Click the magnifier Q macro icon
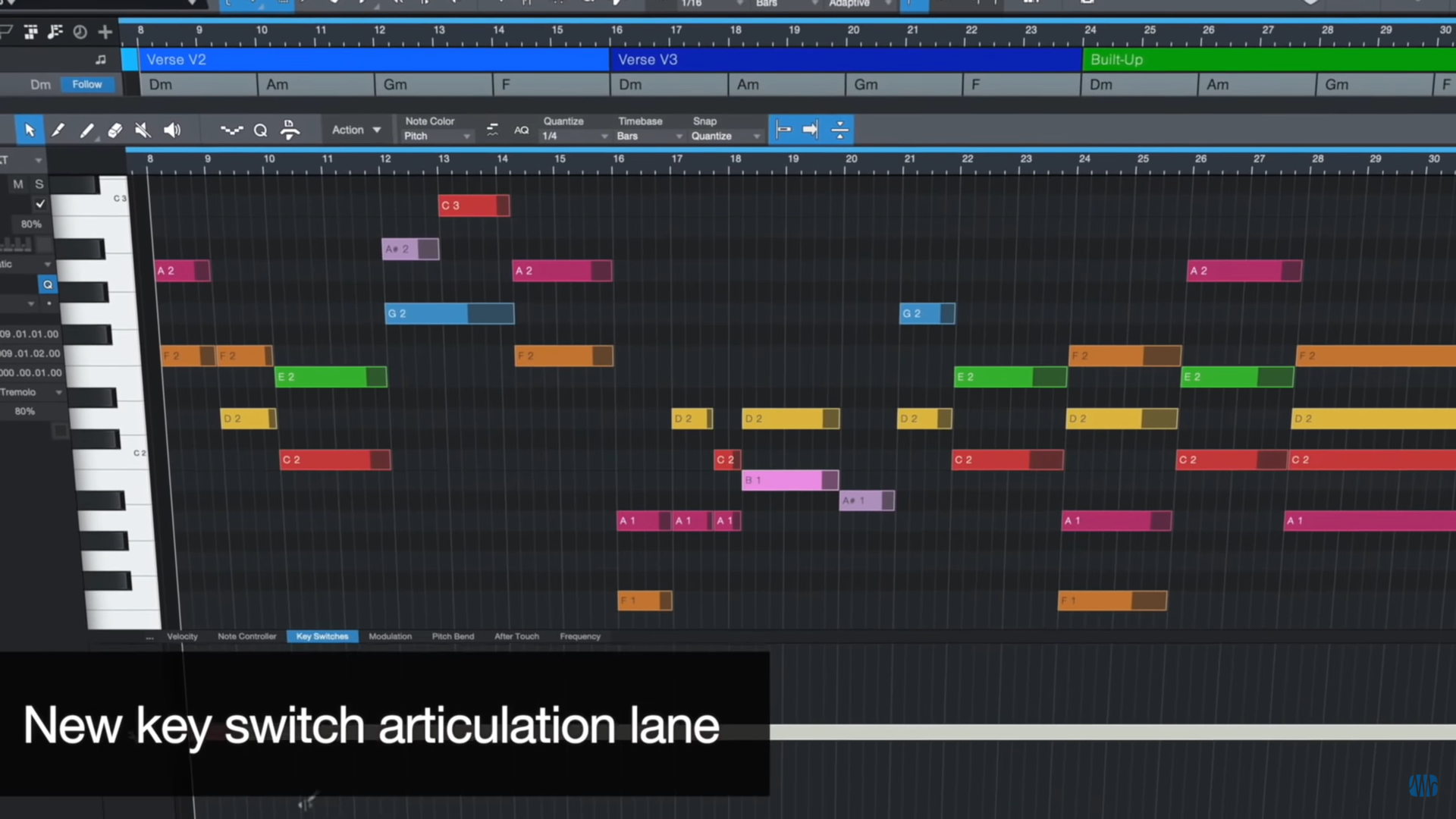Viewport: 1456px width, 819px height. click(x=260, y=130)
